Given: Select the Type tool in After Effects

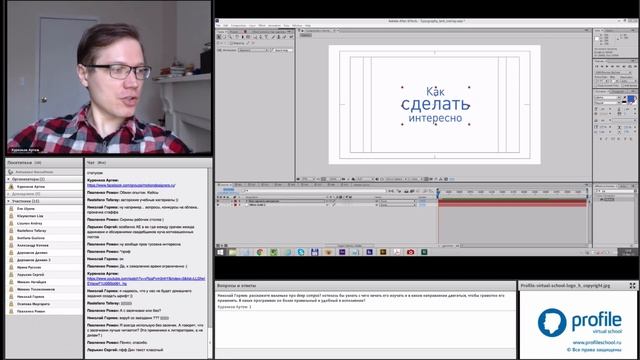Looking at the screenshot, I should tap(266, 37).
